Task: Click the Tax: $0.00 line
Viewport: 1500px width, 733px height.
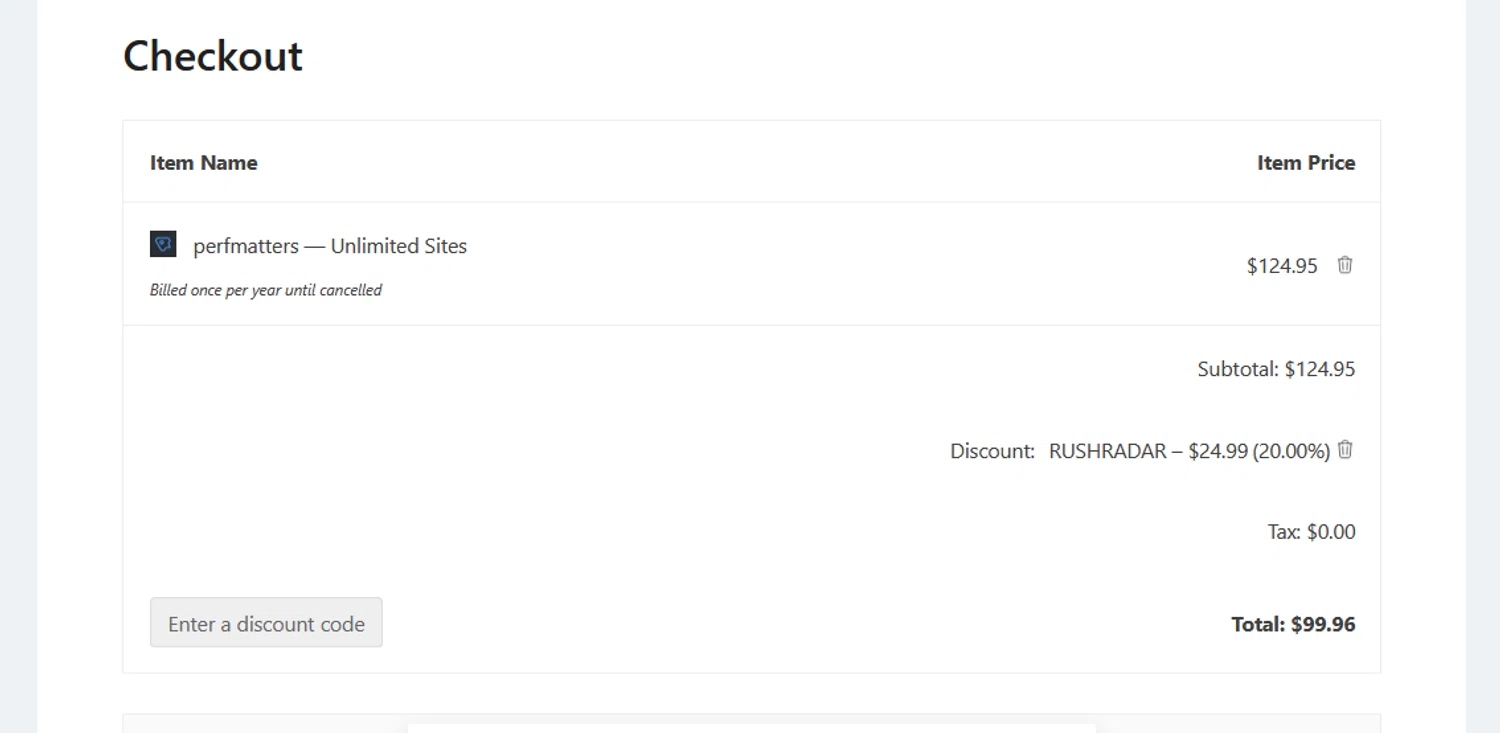Action: click(x=1311, y=532)
